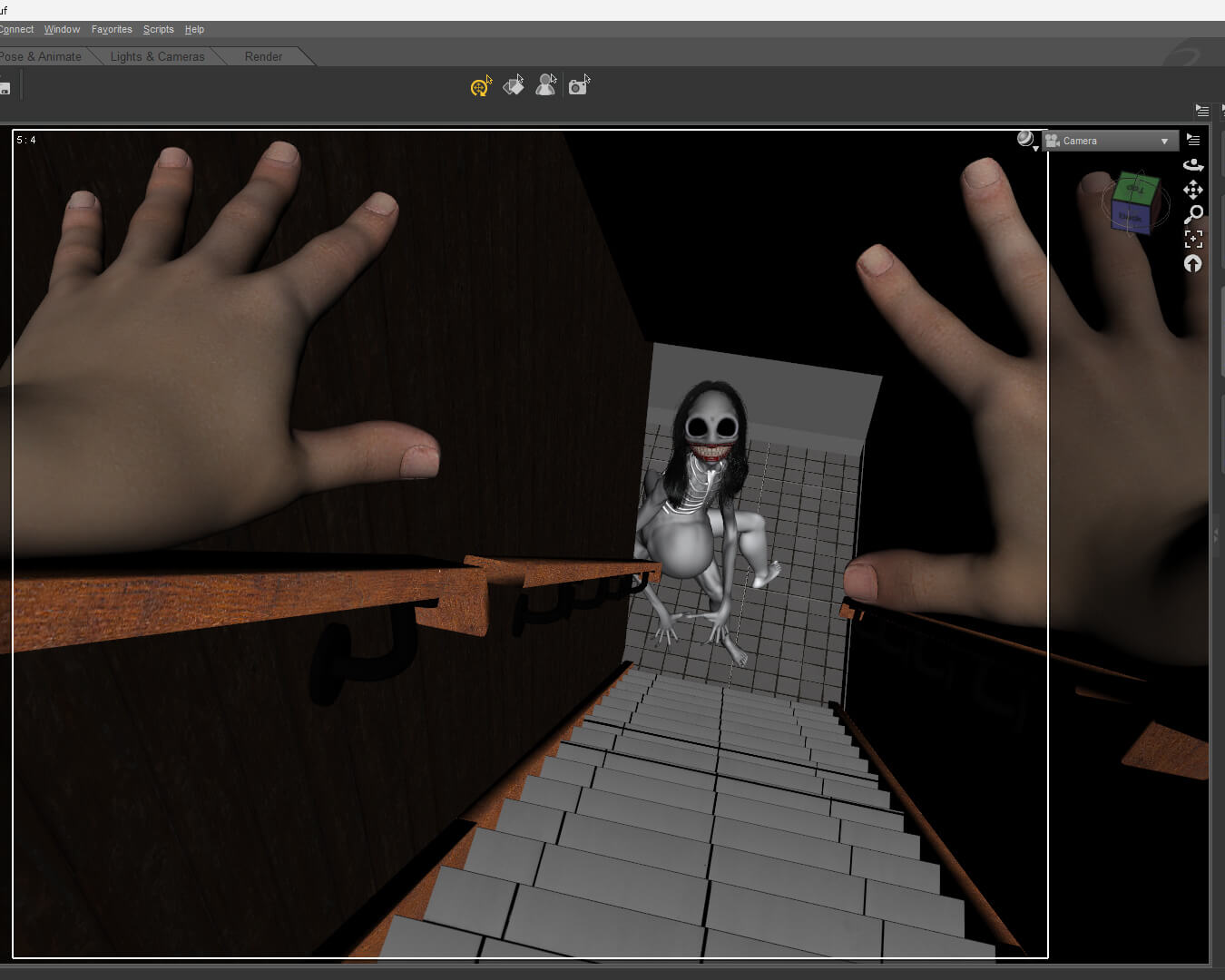Click the Reset view up-arrow icon
The image size is (1225, 980).
(x=1193, y=264)
